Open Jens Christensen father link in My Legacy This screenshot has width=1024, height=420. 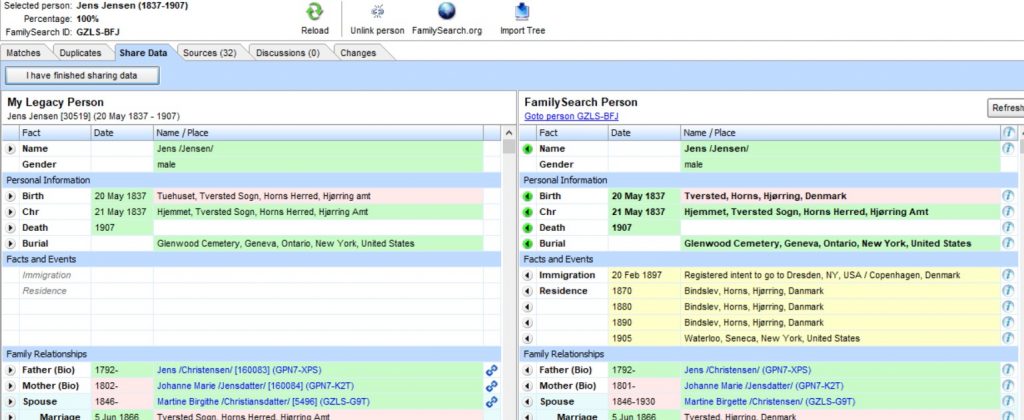tap(239, 370)
